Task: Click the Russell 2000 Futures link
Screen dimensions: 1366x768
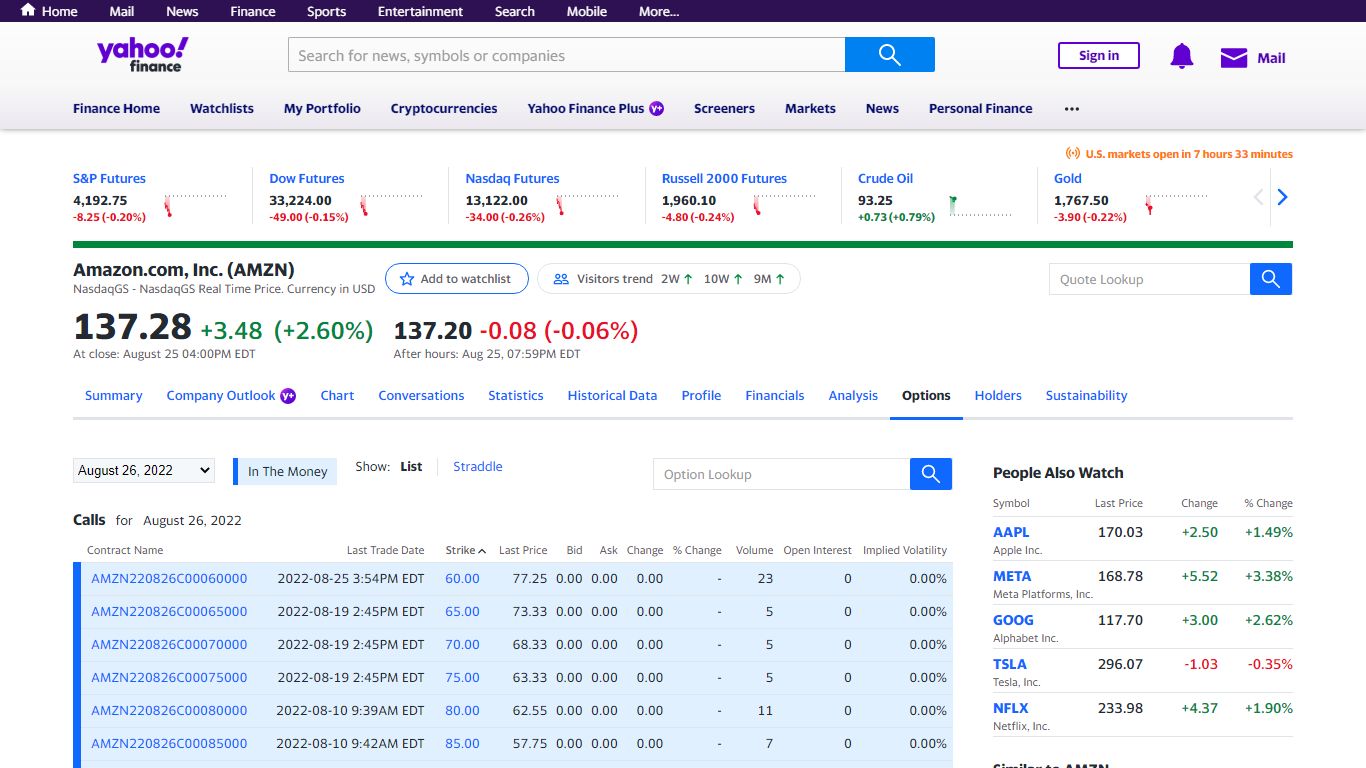Action: click(x=724, y=178)
